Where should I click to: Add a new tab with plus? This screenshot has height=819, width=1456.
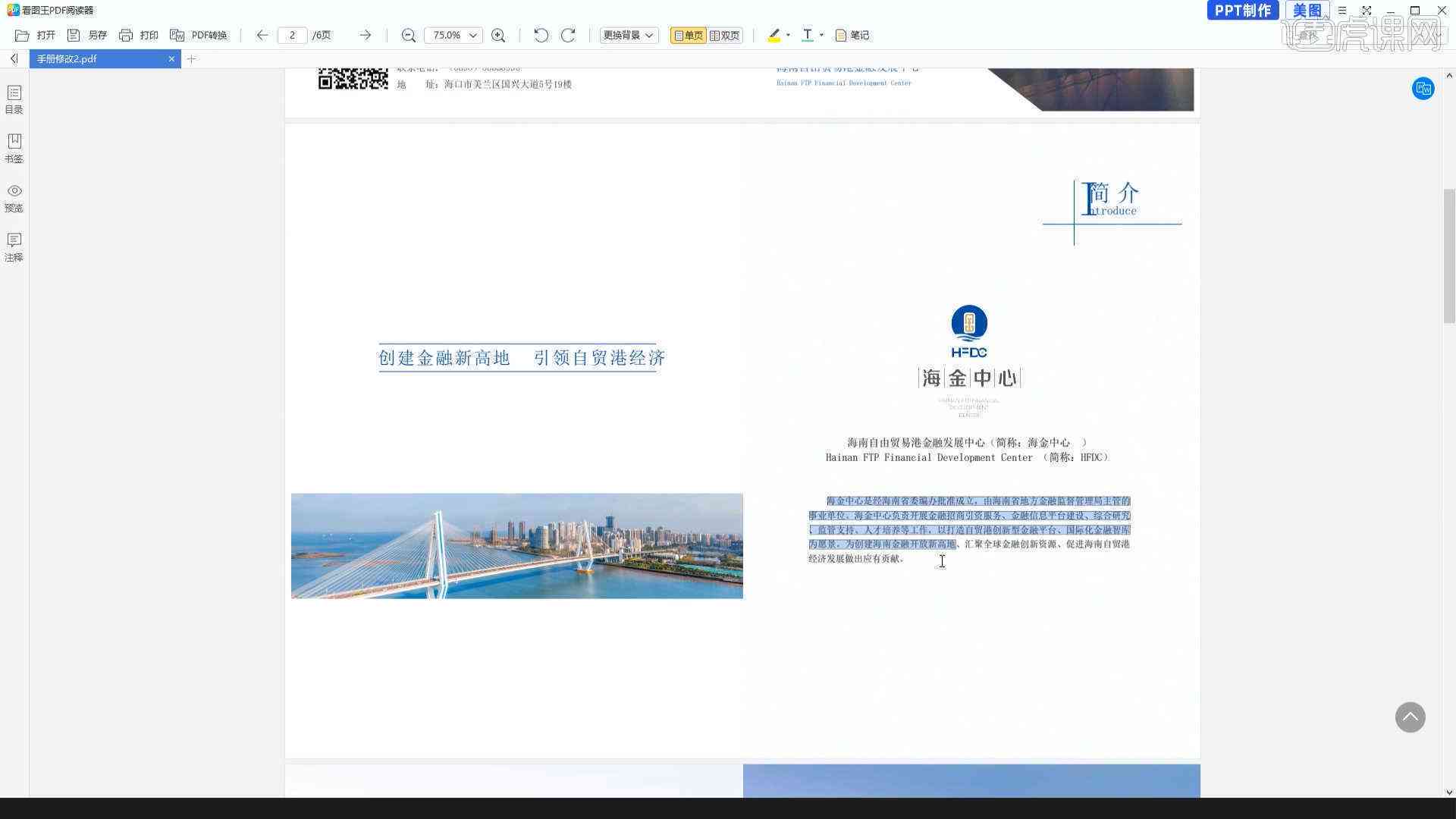click(191, 58)
